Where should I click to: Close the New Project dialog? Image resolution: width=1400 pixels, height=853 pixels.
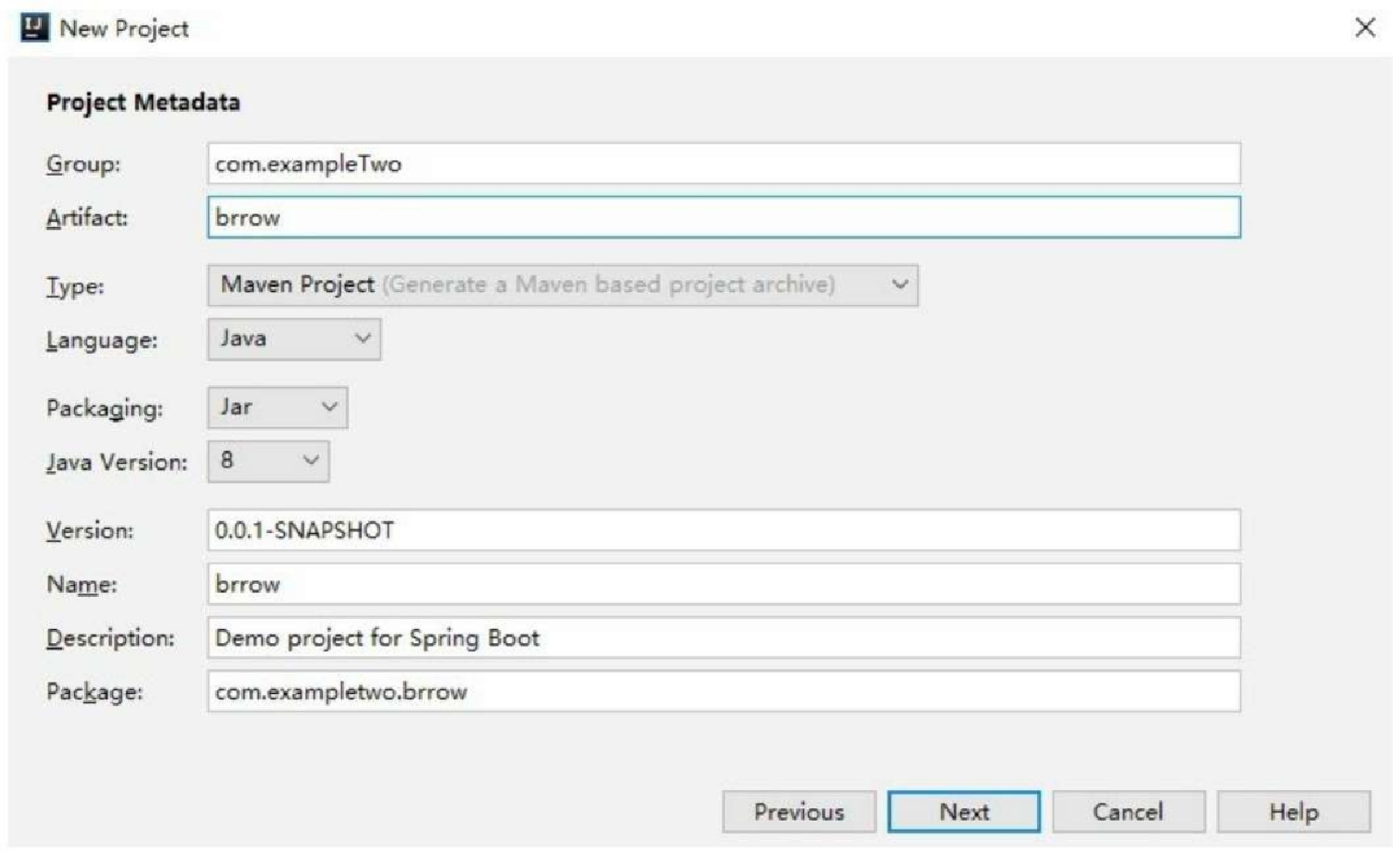point(1365,27)
